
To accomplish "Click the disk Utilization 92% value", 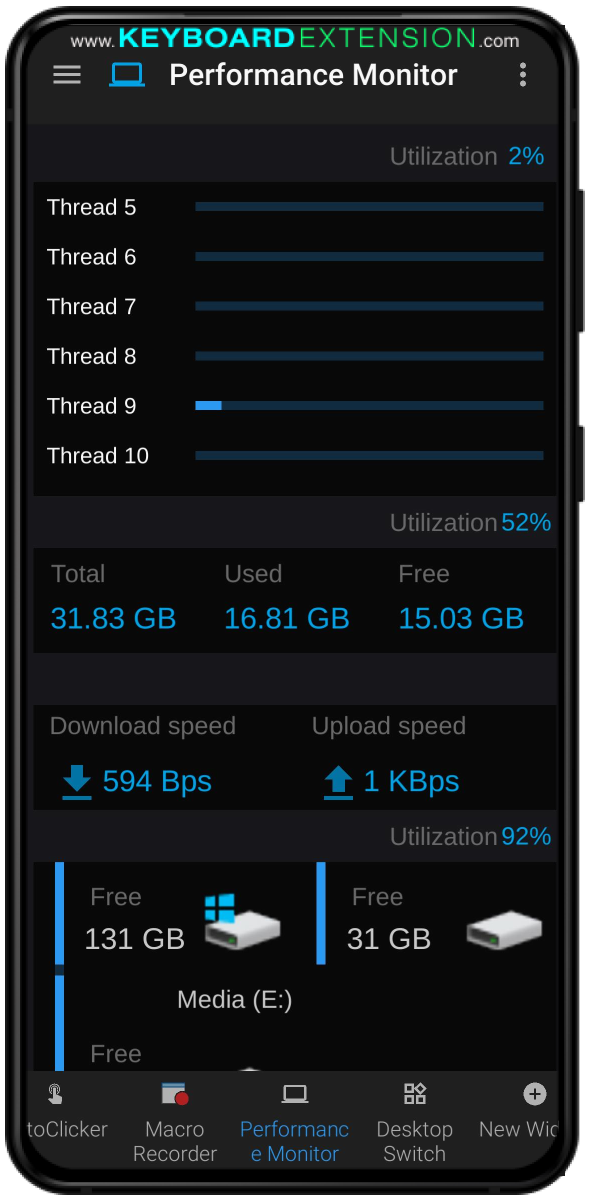I will pyautogui.click(x=527, y=836).
